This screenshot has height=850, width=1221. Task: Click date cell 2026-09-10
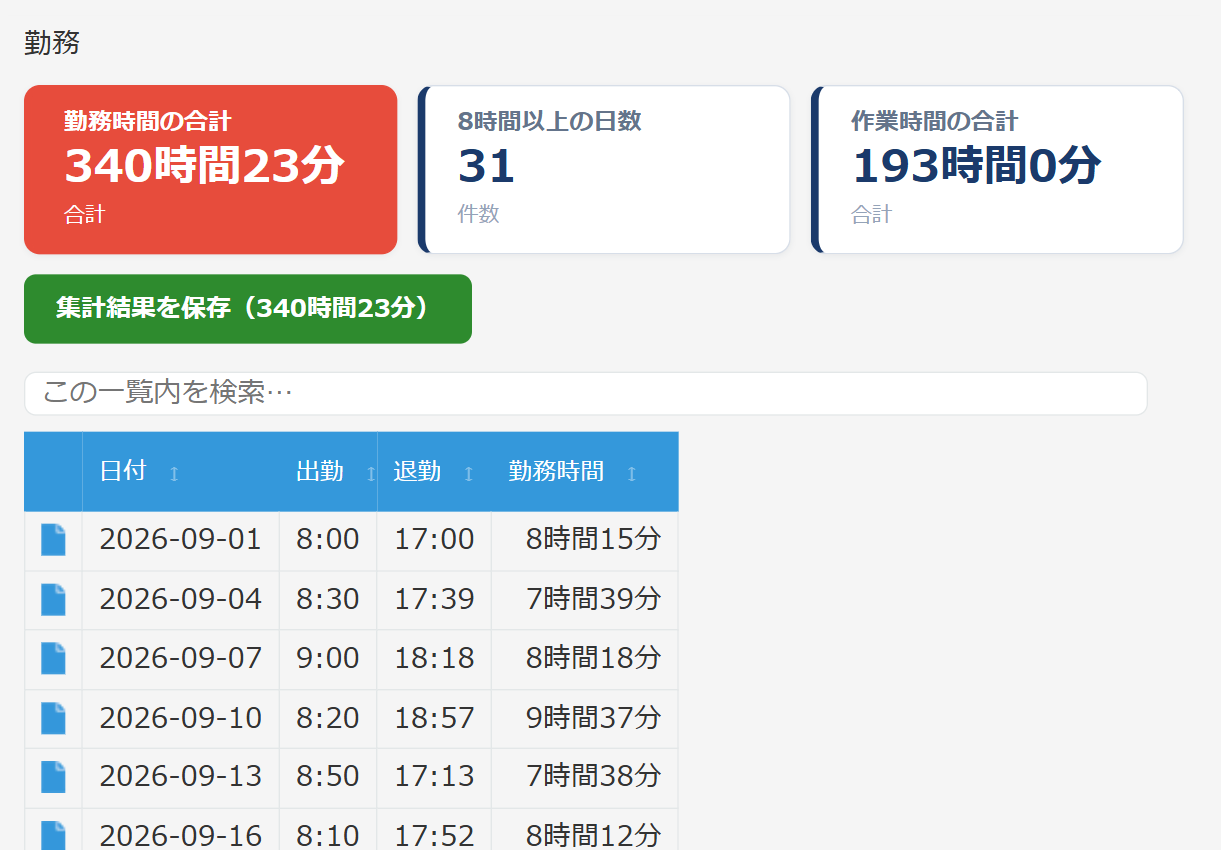181,718
